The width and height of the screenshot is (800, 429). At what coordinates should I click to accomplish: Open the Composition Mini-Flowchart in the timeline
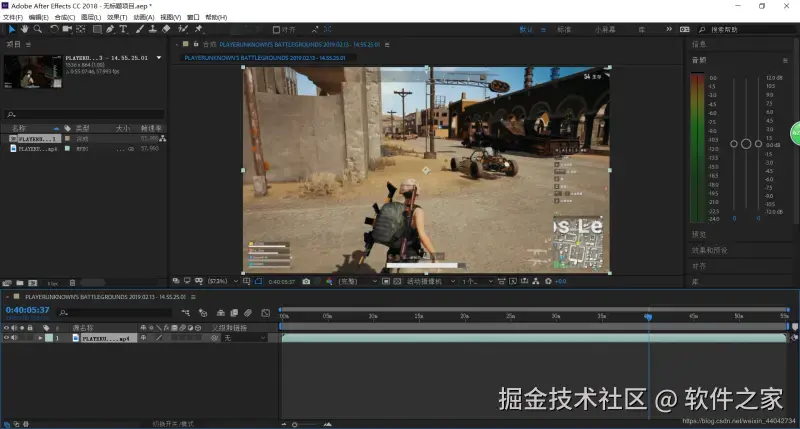pos(186,313)
